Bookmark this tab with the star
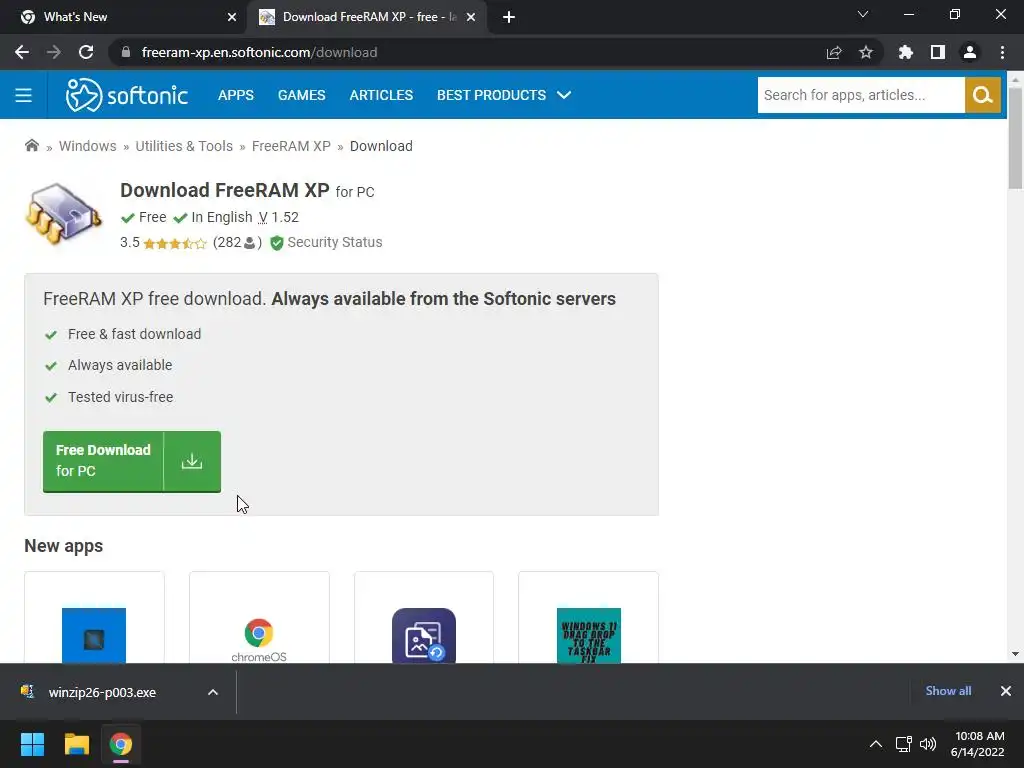Screen dimensions: 1024x768 pos(866,52)
